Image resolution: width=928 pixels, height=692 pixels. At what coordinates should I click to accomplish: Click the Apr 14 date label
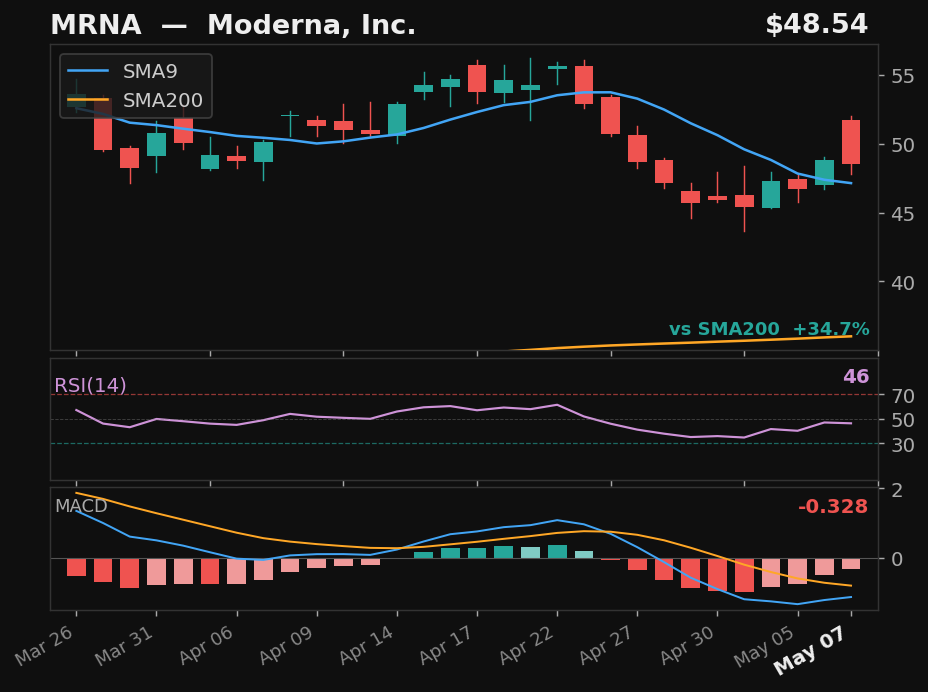[x=366, y=645]
